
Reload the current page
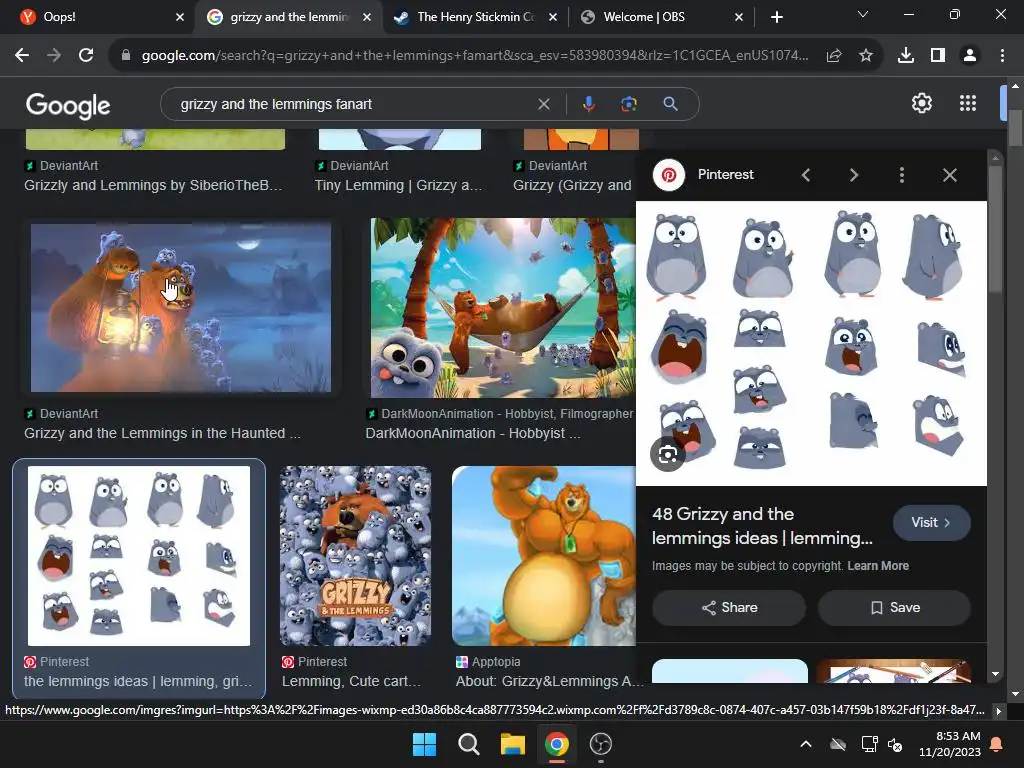pos(86,56)
